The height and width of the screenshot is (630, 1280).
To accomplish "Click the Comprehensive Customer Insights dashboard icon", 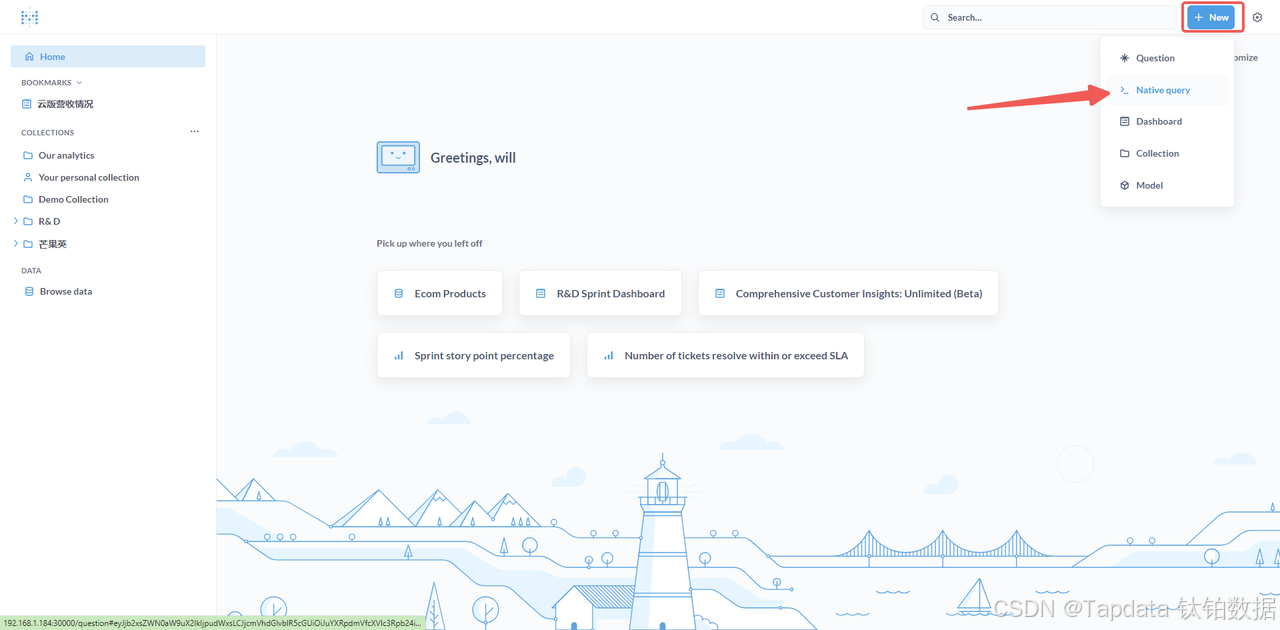I will click(719, 294).
